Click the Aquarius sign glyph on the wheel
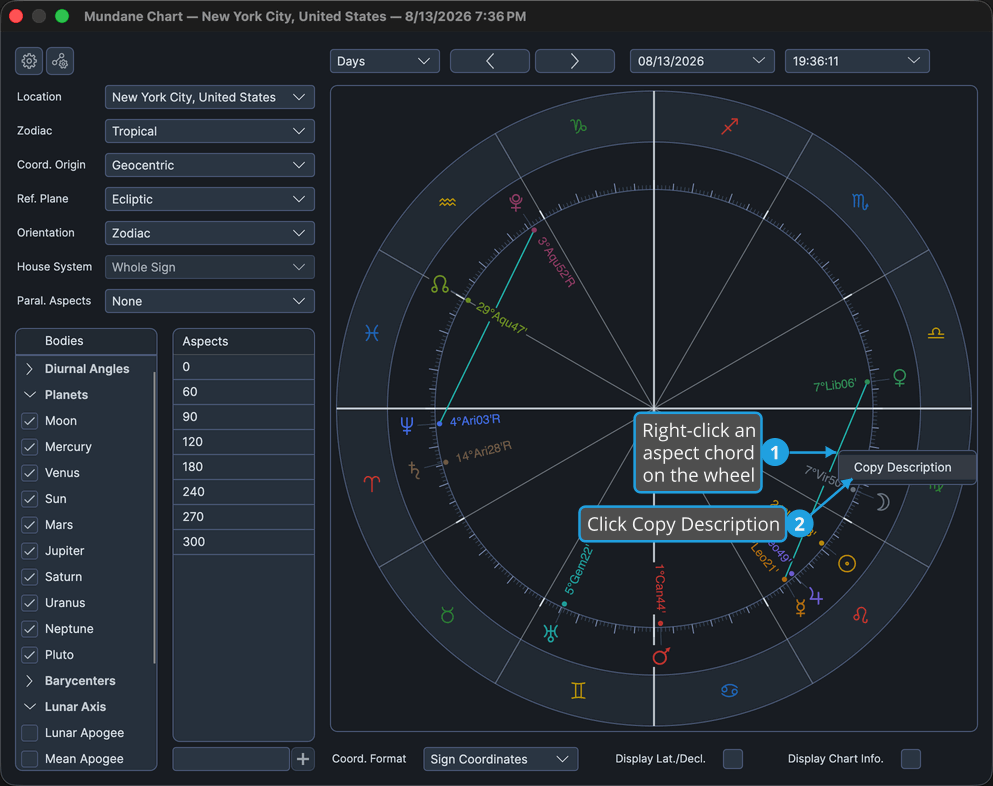Viewport: 993px width, 786px height. click(447, 202)
